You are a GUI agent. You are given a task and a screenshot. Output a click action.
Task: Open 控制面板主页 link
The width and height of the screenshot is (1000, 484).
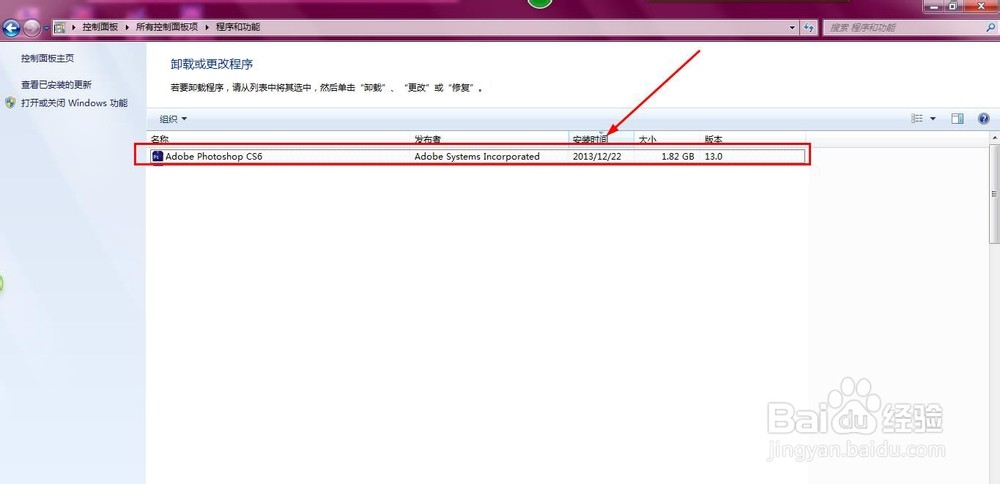pos(47,58)
